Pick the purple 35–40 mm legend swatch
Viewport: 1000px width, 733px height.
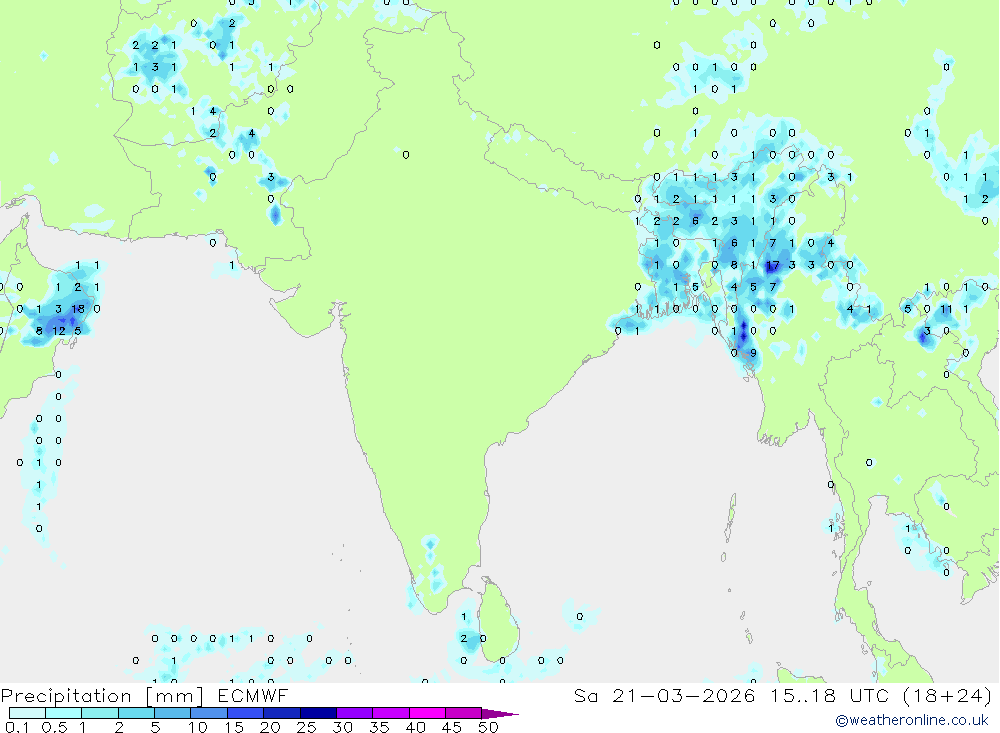[x=390, y=713]
